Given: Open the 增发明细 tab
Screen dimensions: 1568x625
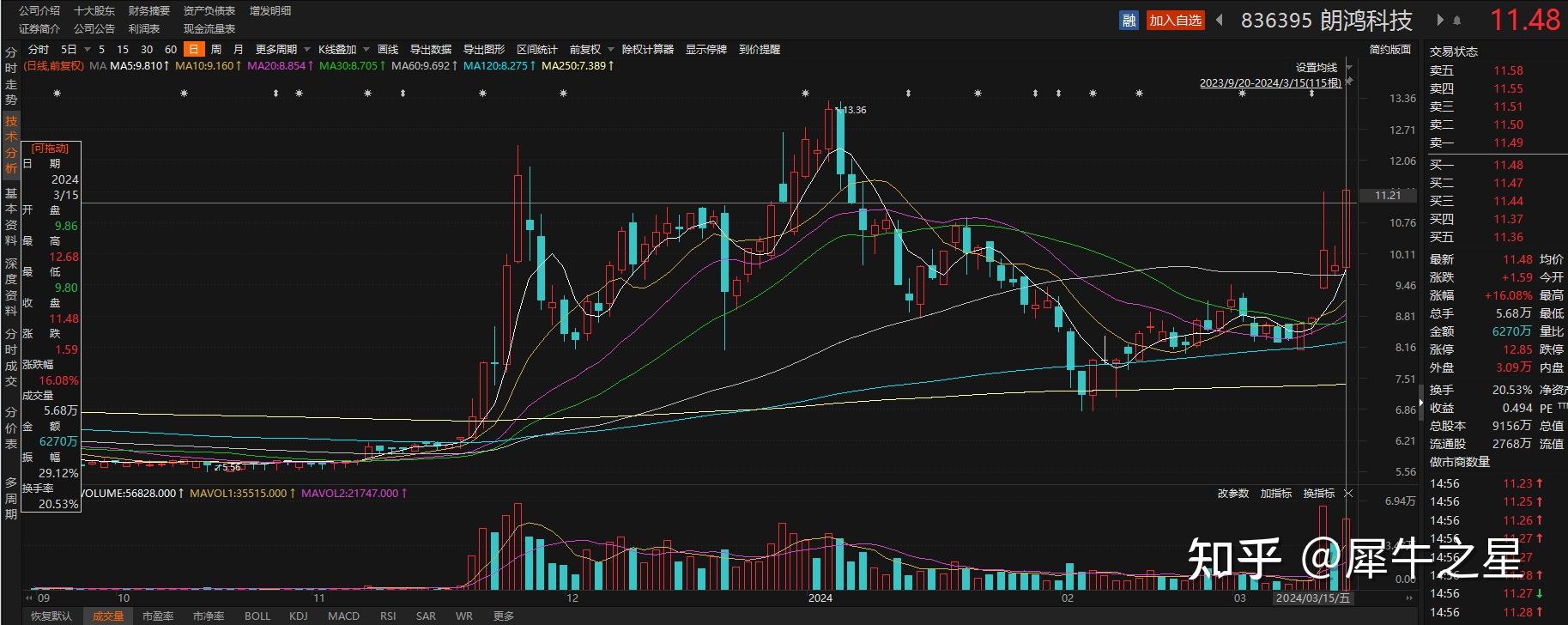Looking at the screenshot, I should click(x=270, y=11).
